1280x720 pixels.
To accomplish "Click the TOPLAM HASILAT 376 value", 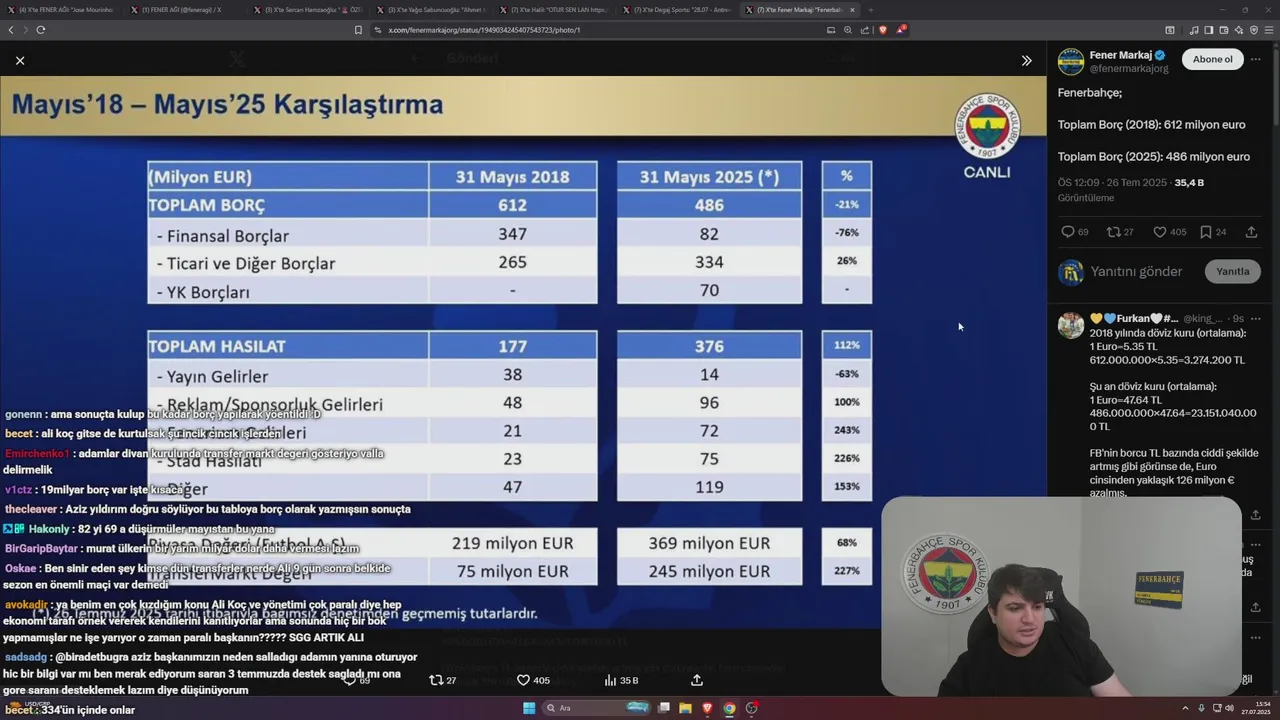I will 709,345.
